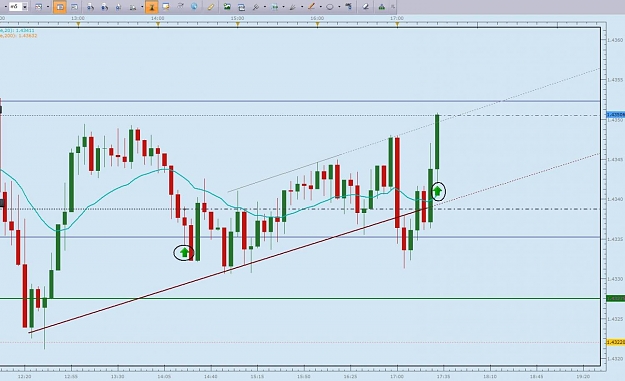Click the 17:00 label on bottom time axis
The image size is (625, 381).
click(397, 376)
